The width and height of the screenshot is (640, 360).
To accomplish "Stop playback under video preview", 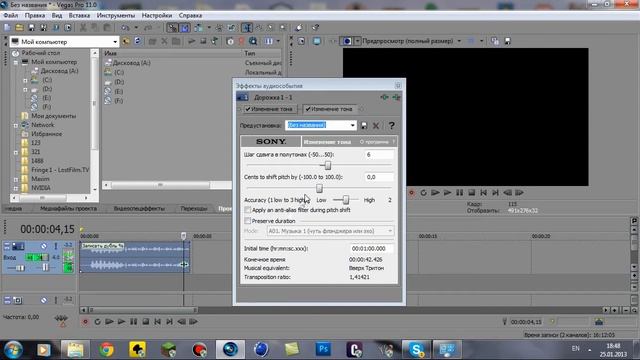I will tap(471, 193).
